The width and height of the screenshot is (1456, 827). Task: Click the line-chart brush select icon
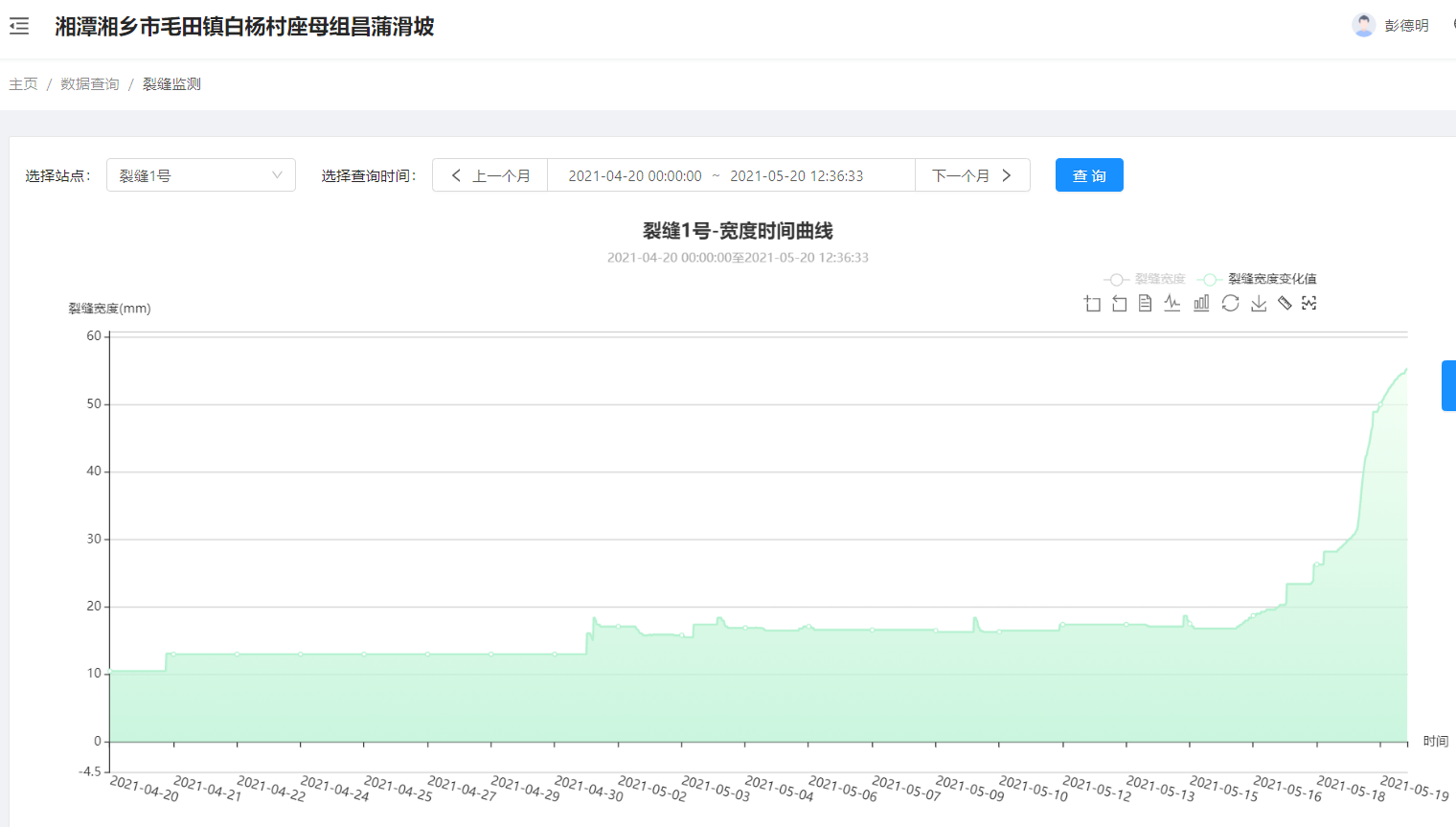click(1309, 304)
